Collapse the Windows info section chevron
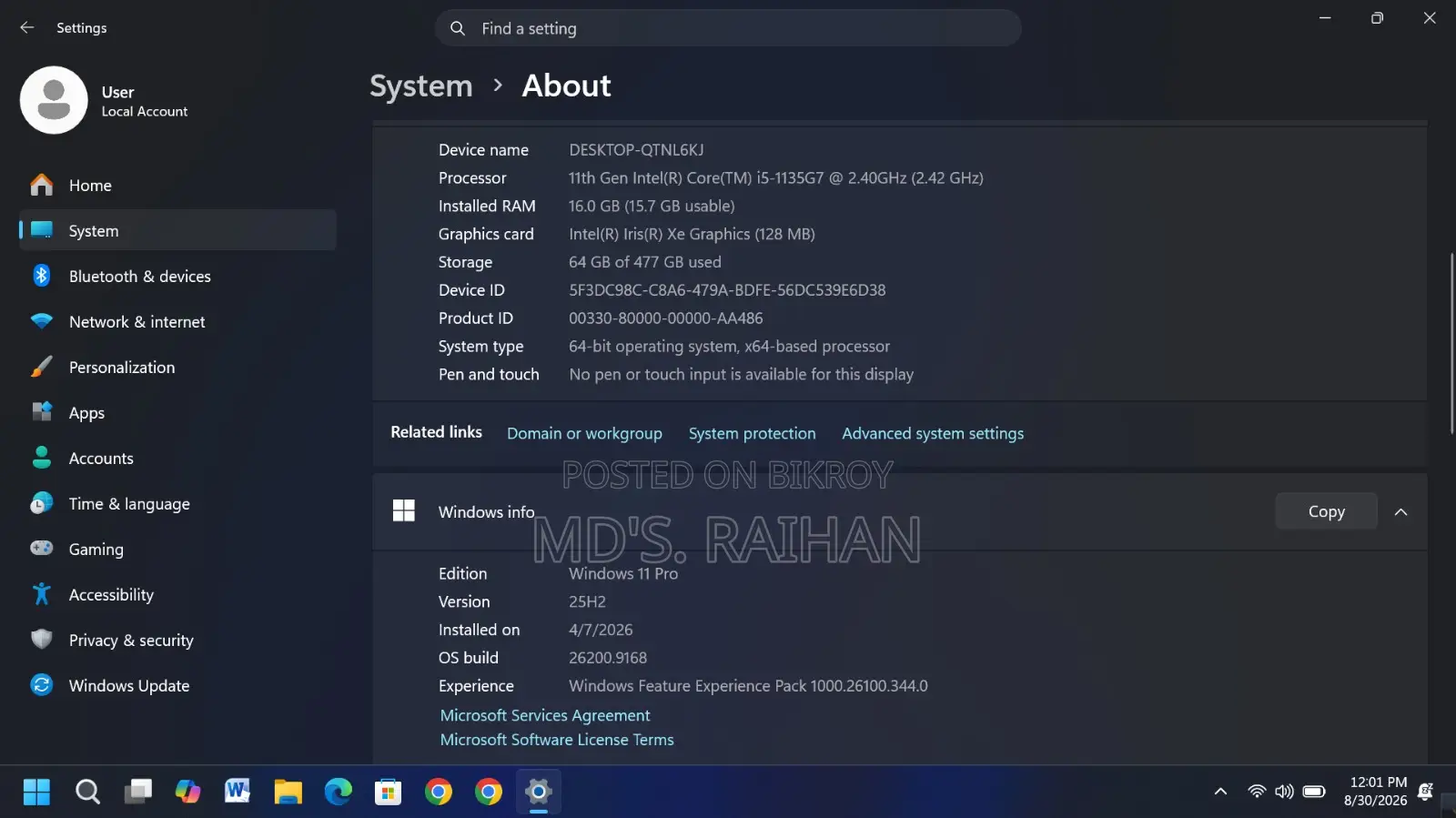This screenshot has height=818, width=1456. [1401, 512]
